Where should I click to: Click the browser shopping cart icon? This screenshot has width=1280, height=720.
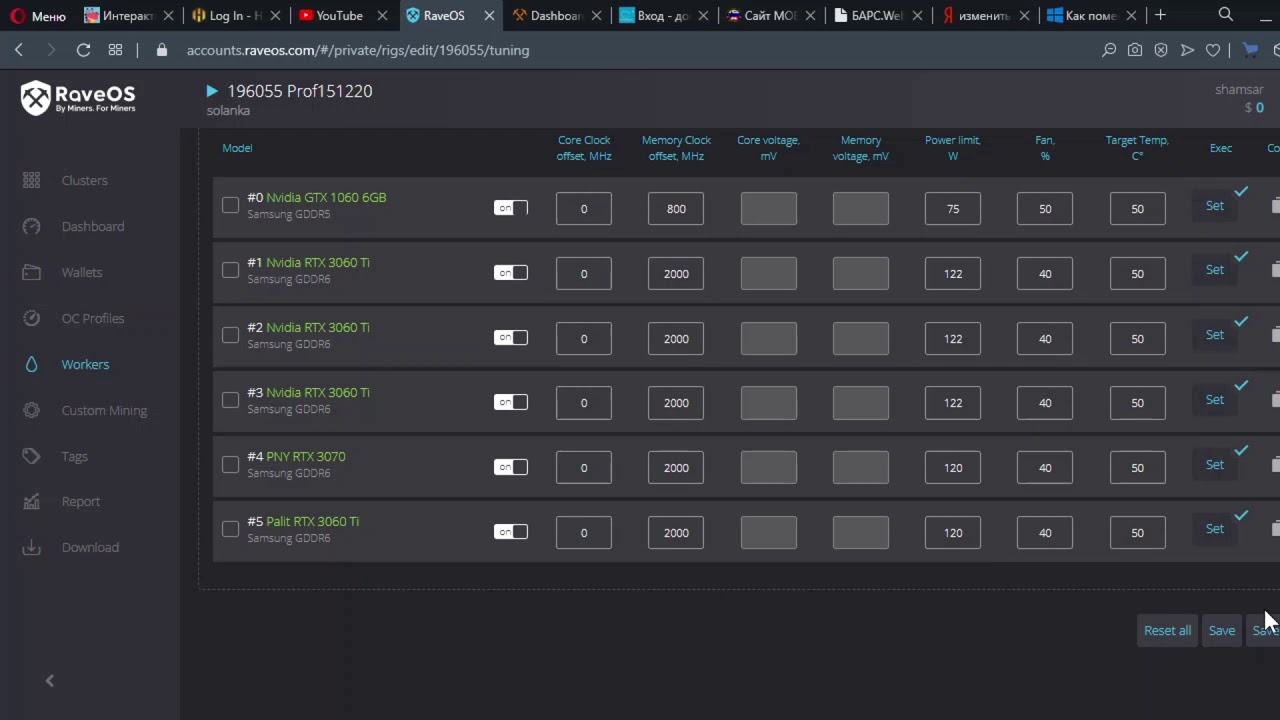point(1250,50)
